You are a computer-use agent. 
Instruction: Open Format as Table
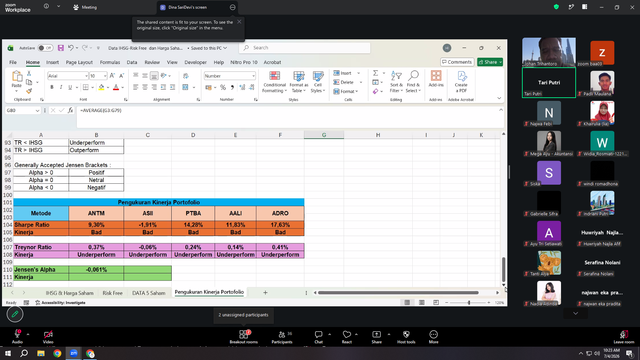click(299, 82)
